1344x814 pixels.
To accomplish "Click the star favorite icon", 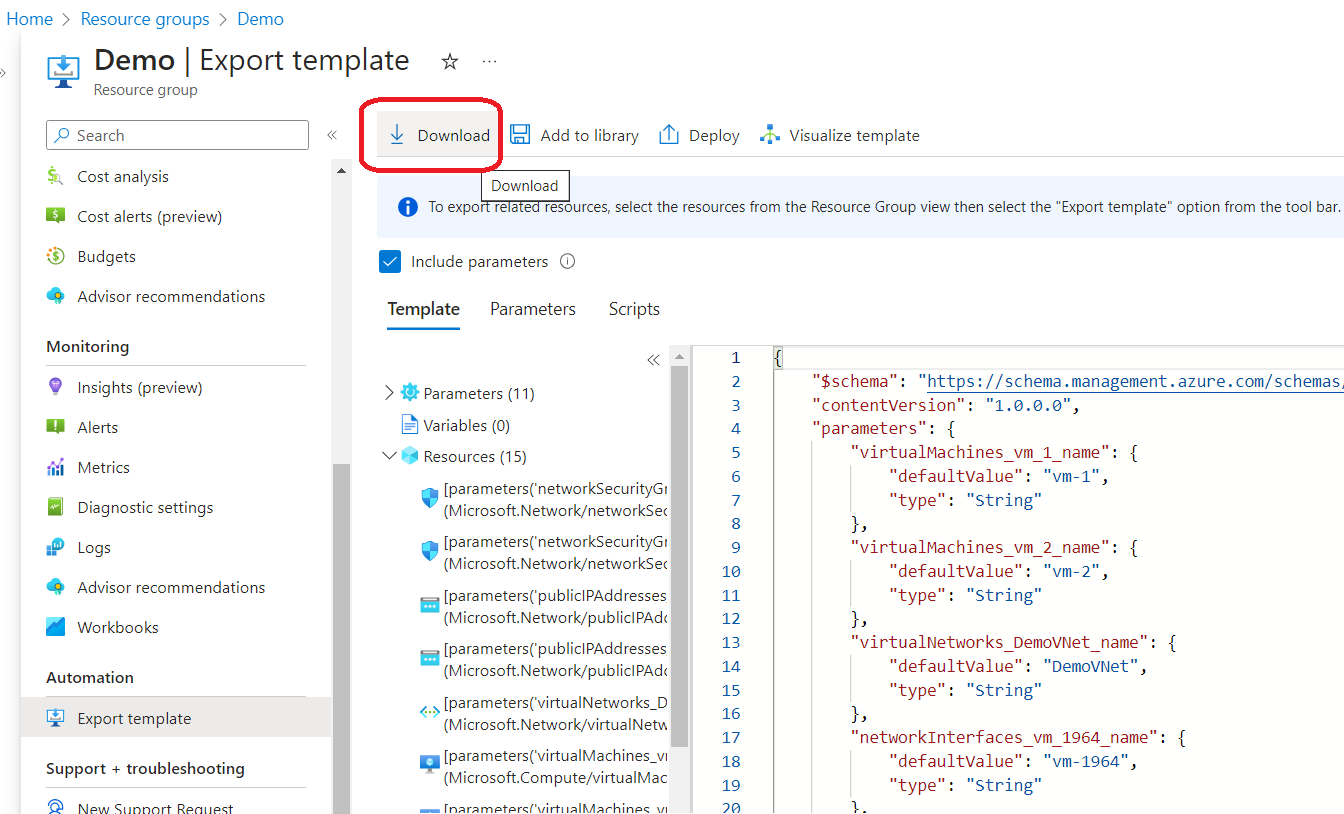I will [449, 61].
